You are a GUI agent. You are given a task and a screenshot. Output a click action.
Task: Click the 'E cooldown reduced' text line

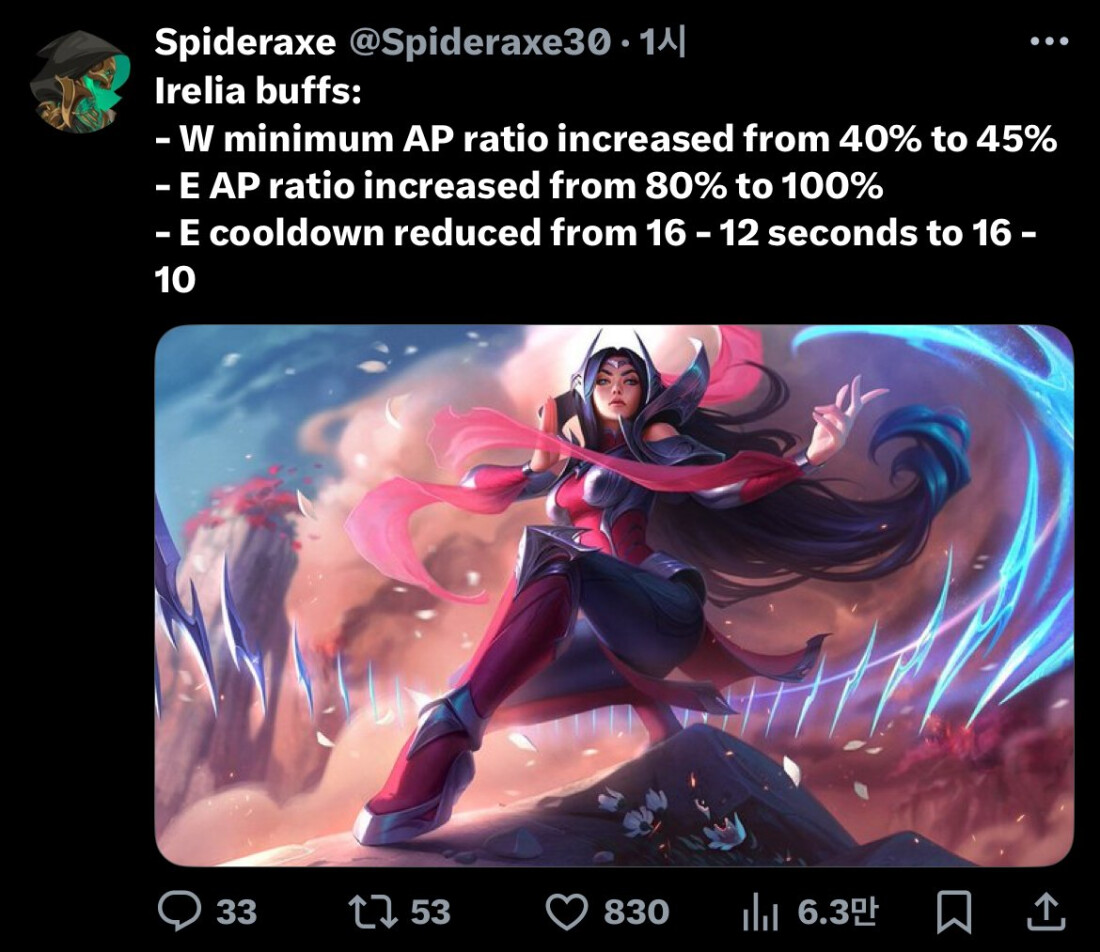(595, 256)
